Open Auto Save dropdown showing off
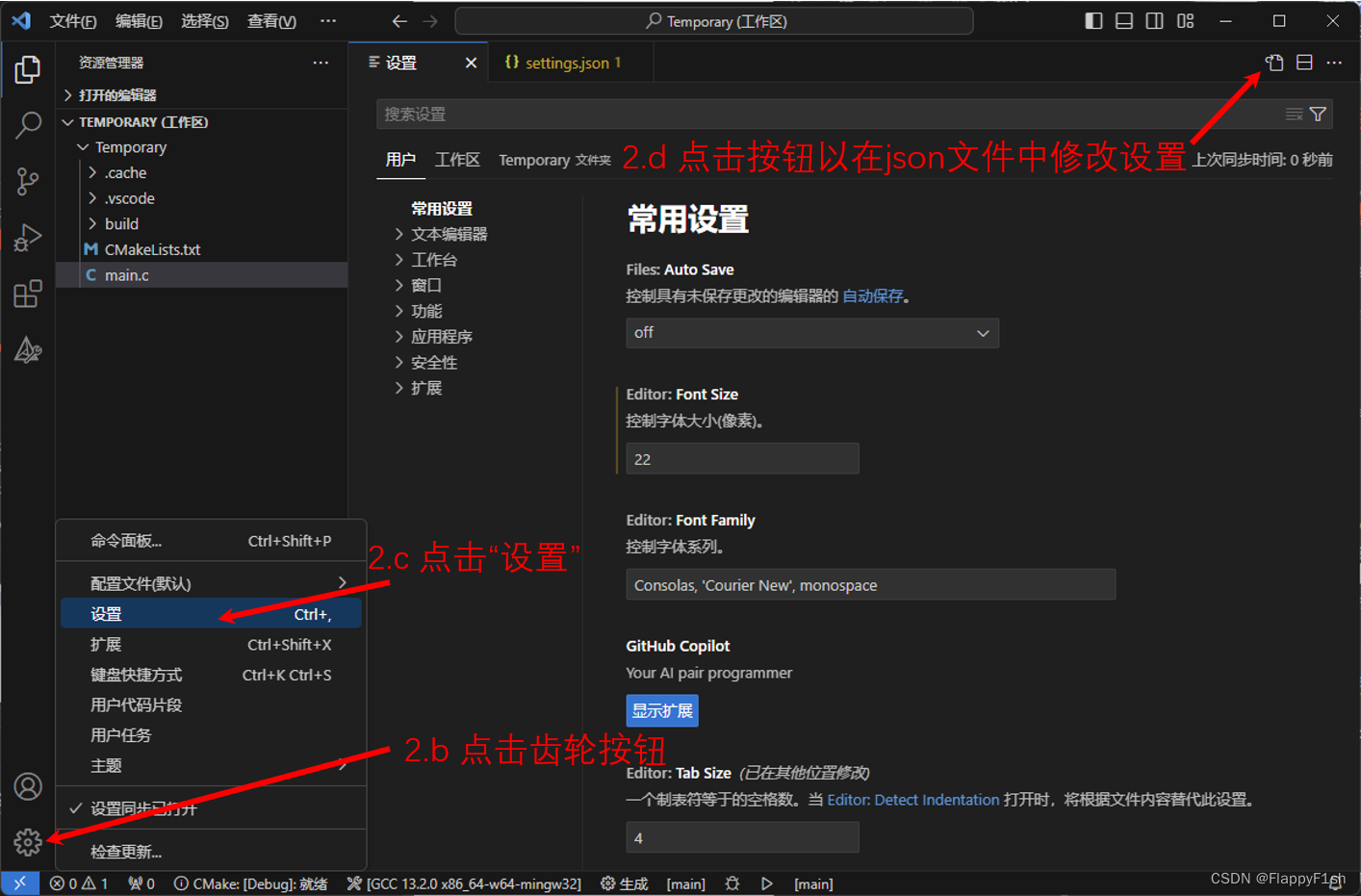Viewport: 1361px width, 896px height. pos(812,333)
